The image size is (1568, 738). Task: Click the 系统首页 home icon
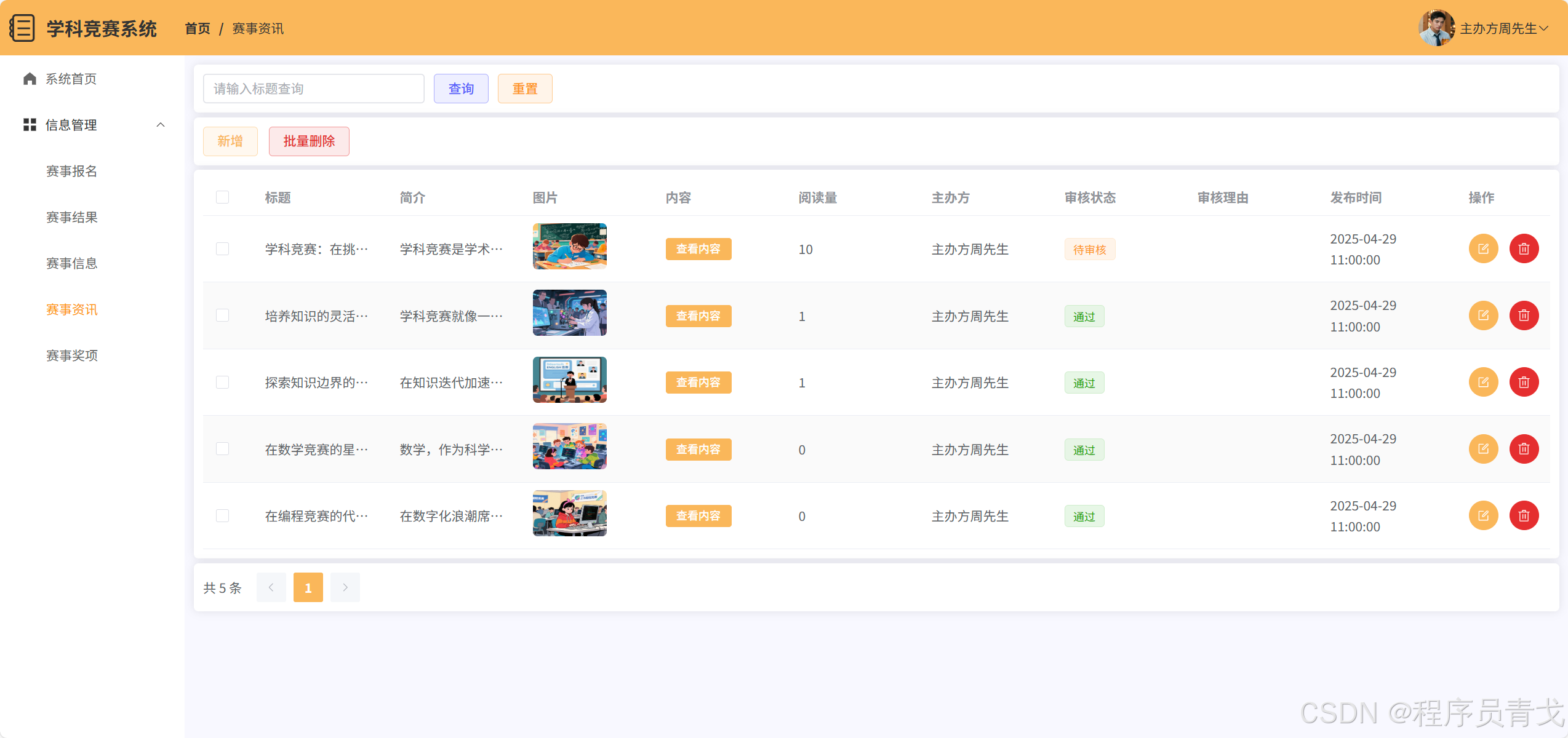30,79
